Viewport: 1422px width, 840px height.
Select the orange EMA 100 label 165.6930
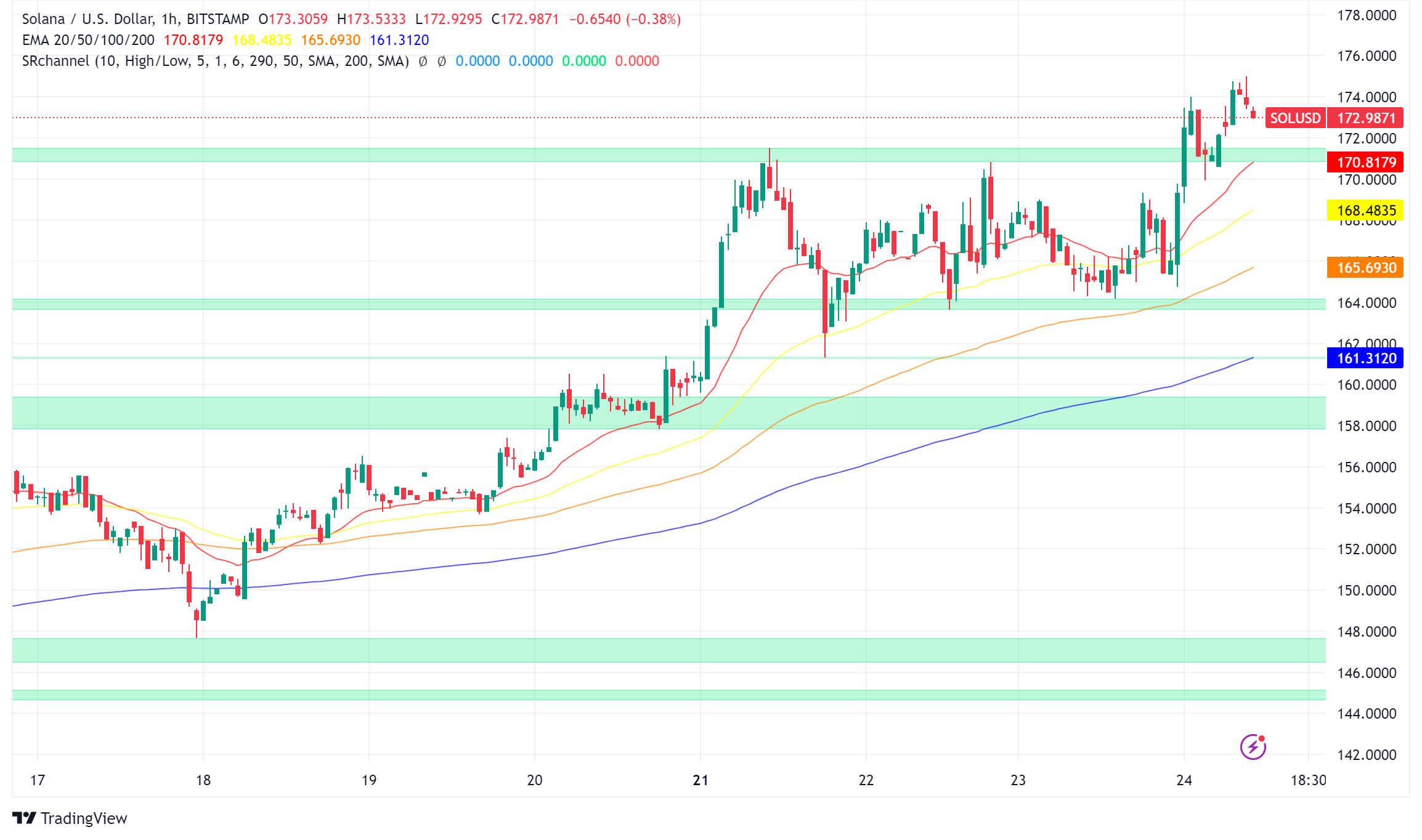coord(1365,267)
